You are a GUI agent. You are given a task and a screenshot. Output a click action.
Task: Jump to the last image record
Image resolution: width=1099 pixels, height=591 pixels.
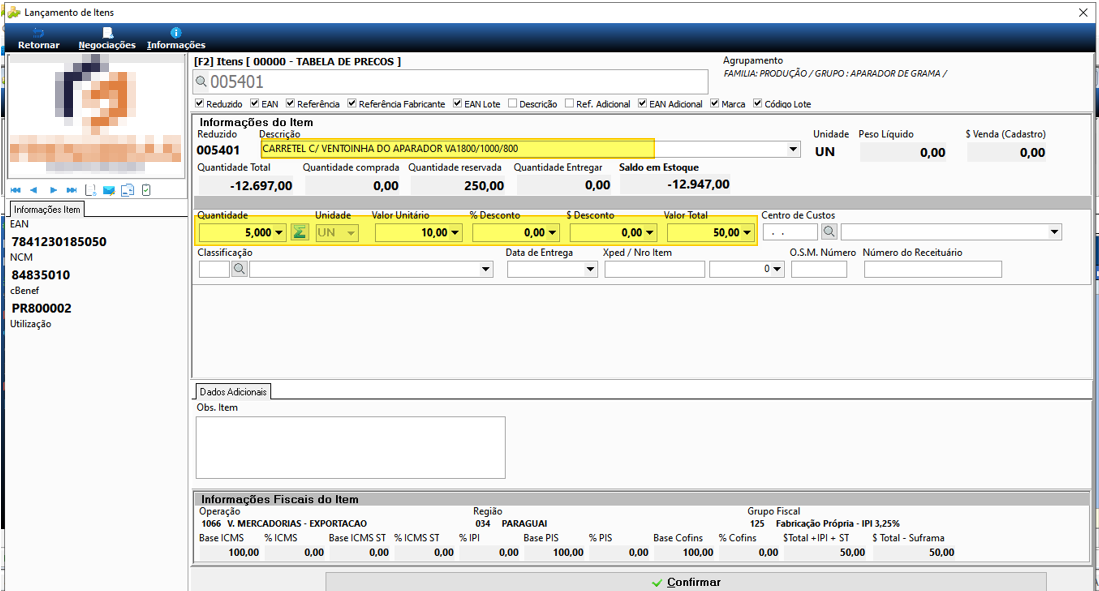click(71, 190)
